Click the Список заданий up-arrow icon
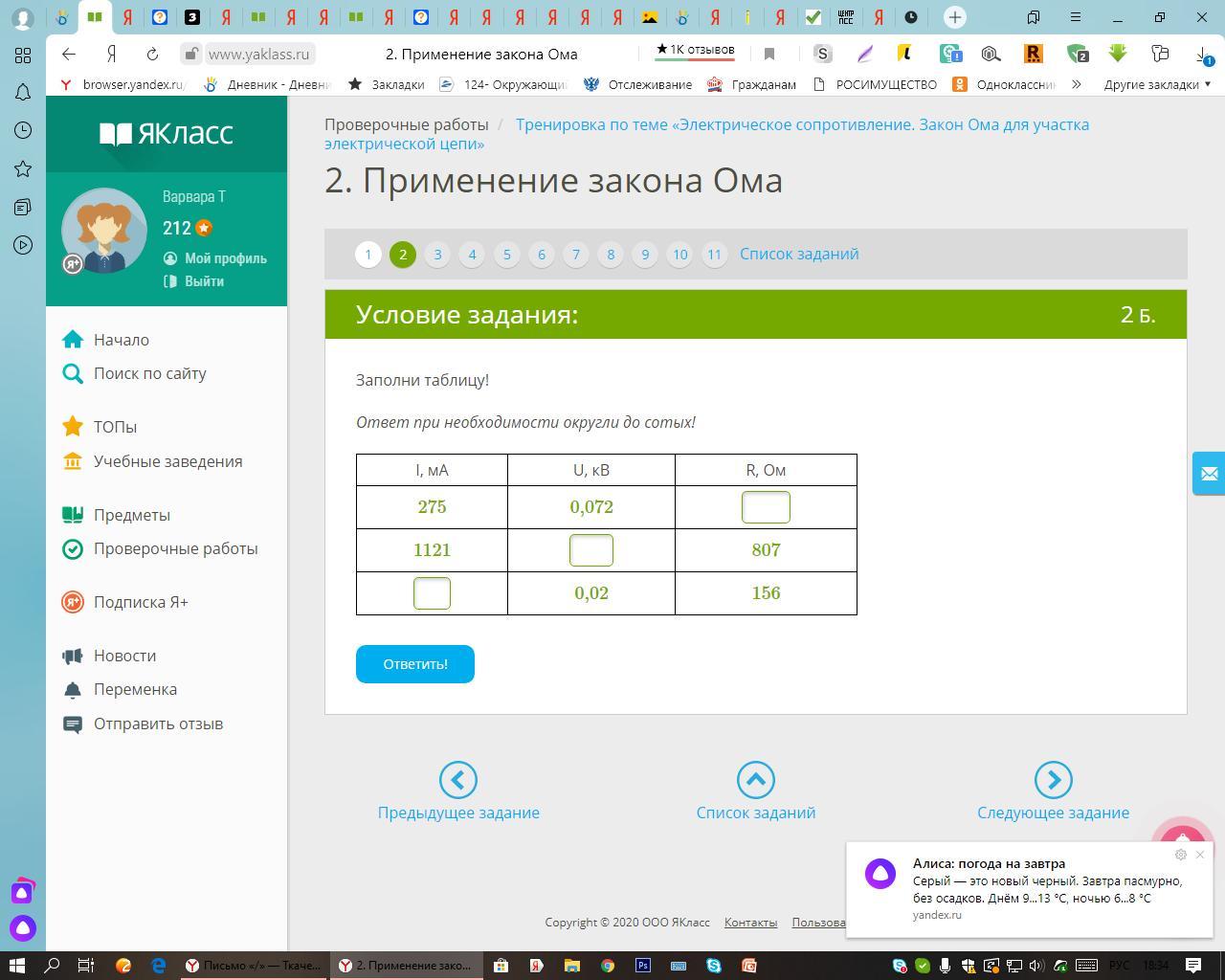1225x980 pixels. 756,780
